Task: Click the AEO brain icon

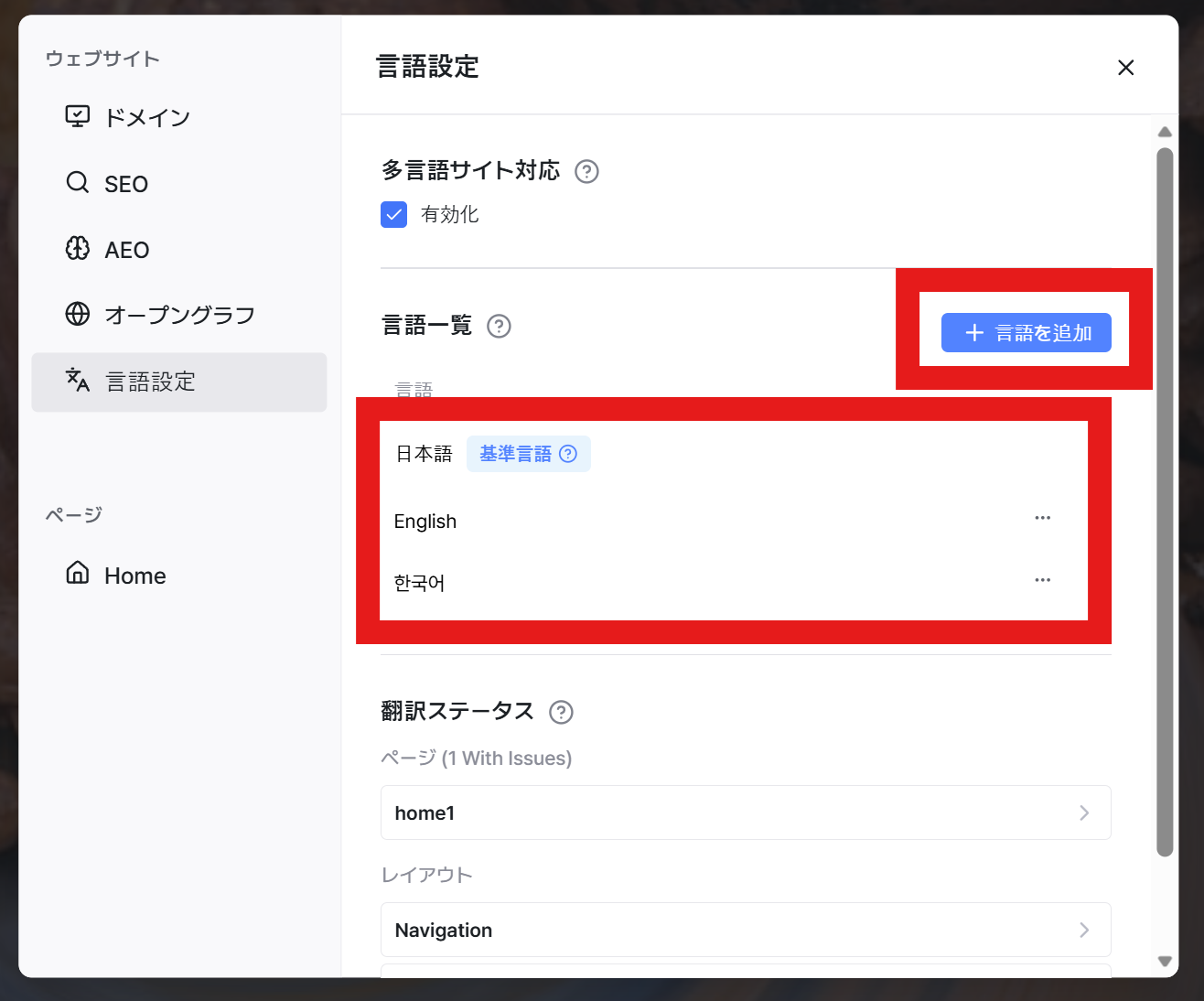Action: (x=78, y=248)
